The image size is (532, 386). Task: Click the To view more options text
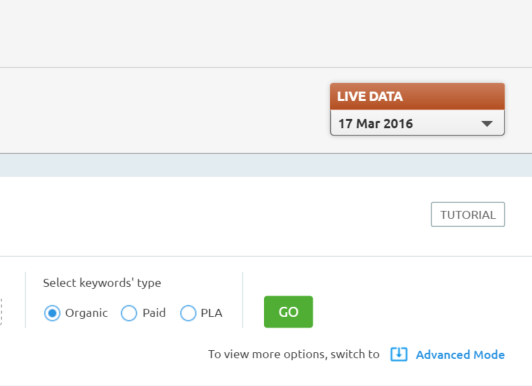click(x=294, y=354)
